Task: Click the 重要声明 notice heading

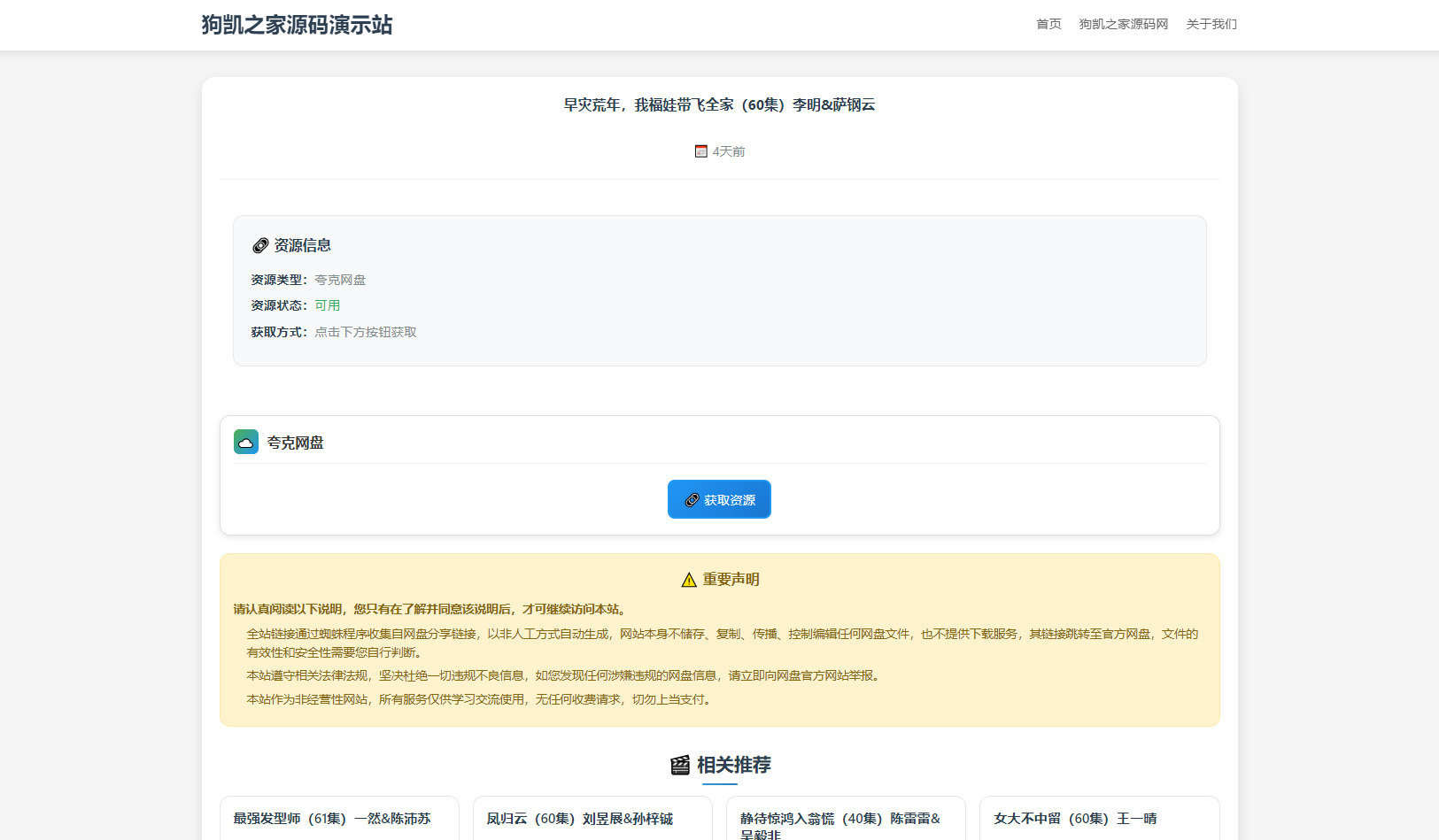Action: [731, 580]
